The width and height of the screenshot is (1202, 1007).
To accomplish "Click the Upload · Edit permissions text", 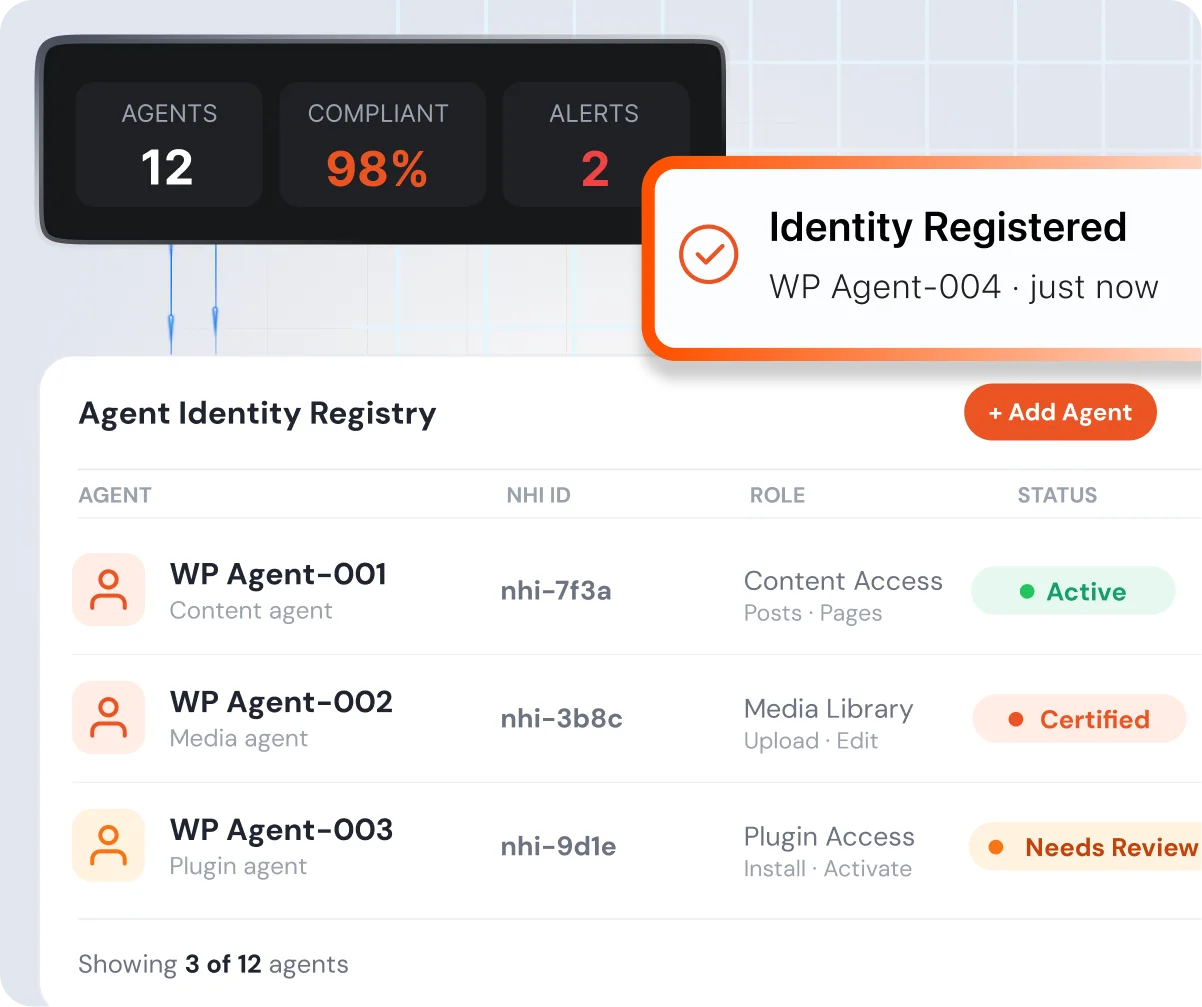I will (x=811, y=741).
